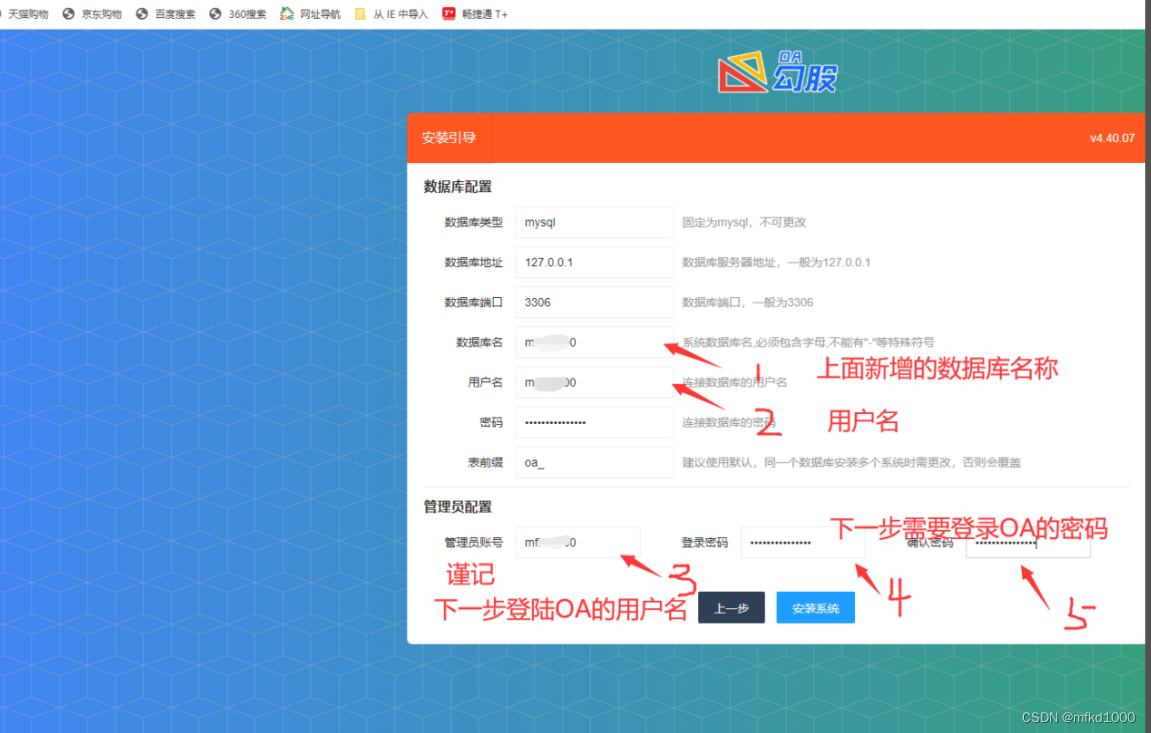Screen dimensions: 1151x733
Task: Click the 表前缀 field showing oa_
Action: [594, 462]
